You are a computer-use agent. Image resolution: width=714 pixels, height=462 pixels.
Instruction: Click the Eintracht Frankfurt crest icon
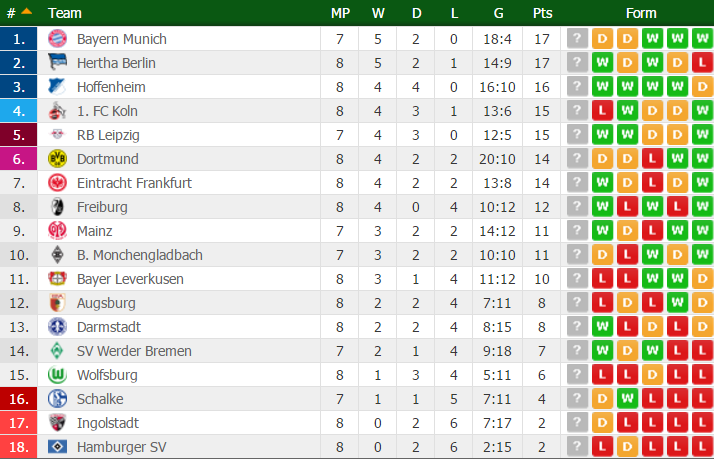pyautogui.click(x=56, y=183)
